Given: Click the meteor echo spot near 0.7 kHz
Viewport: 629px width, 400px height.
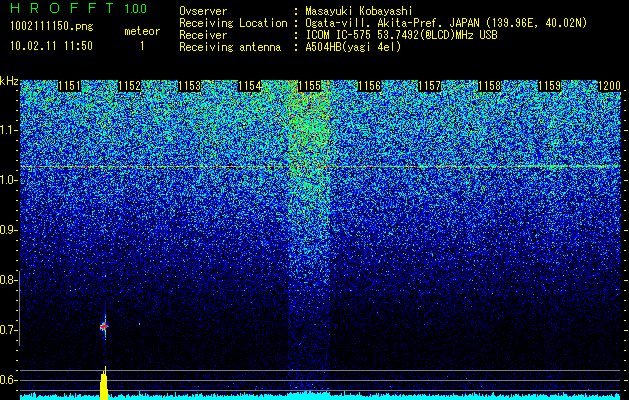Looking at the screenshot, I should [x=104, y=327].
